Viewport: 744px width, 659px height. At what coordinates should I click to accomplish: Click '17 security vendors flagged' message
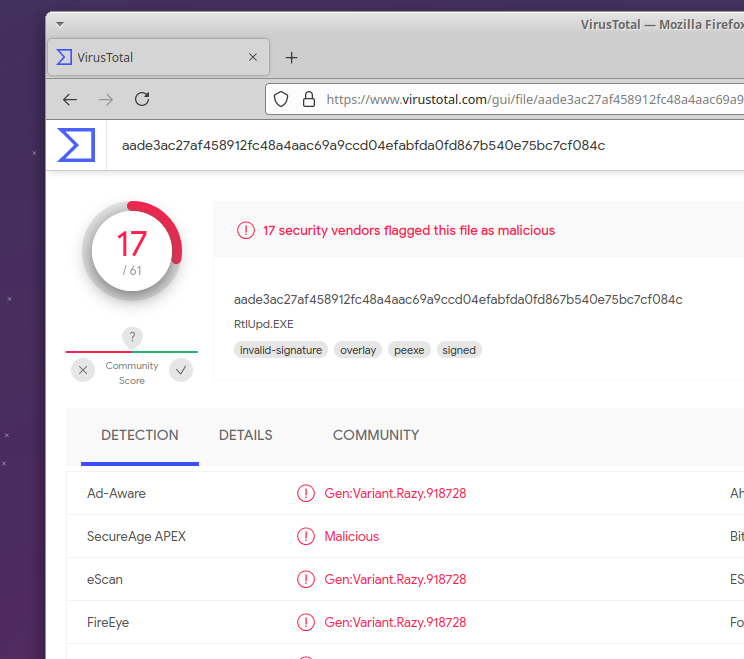click(409, 231)
